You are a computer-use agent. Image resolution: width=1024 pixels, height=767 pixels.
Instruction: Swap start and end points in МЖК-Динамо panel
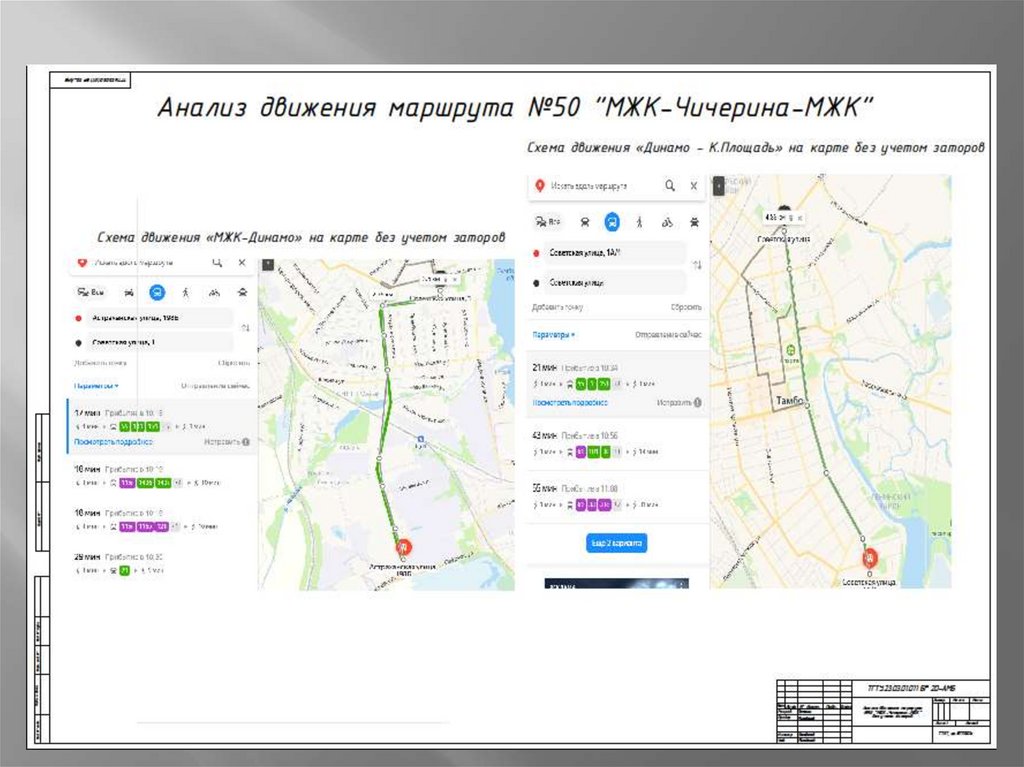pos(245,328)
